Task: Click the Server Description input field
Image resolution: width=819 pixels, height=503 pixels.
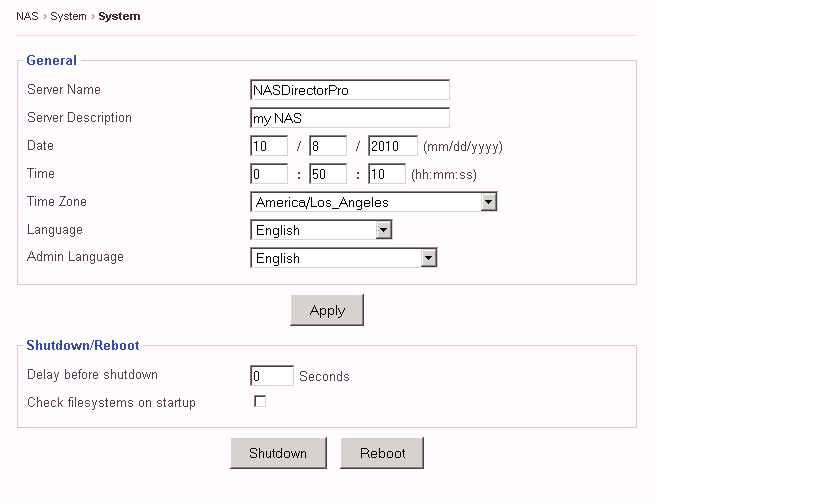Action: click(x=349, y=118)
